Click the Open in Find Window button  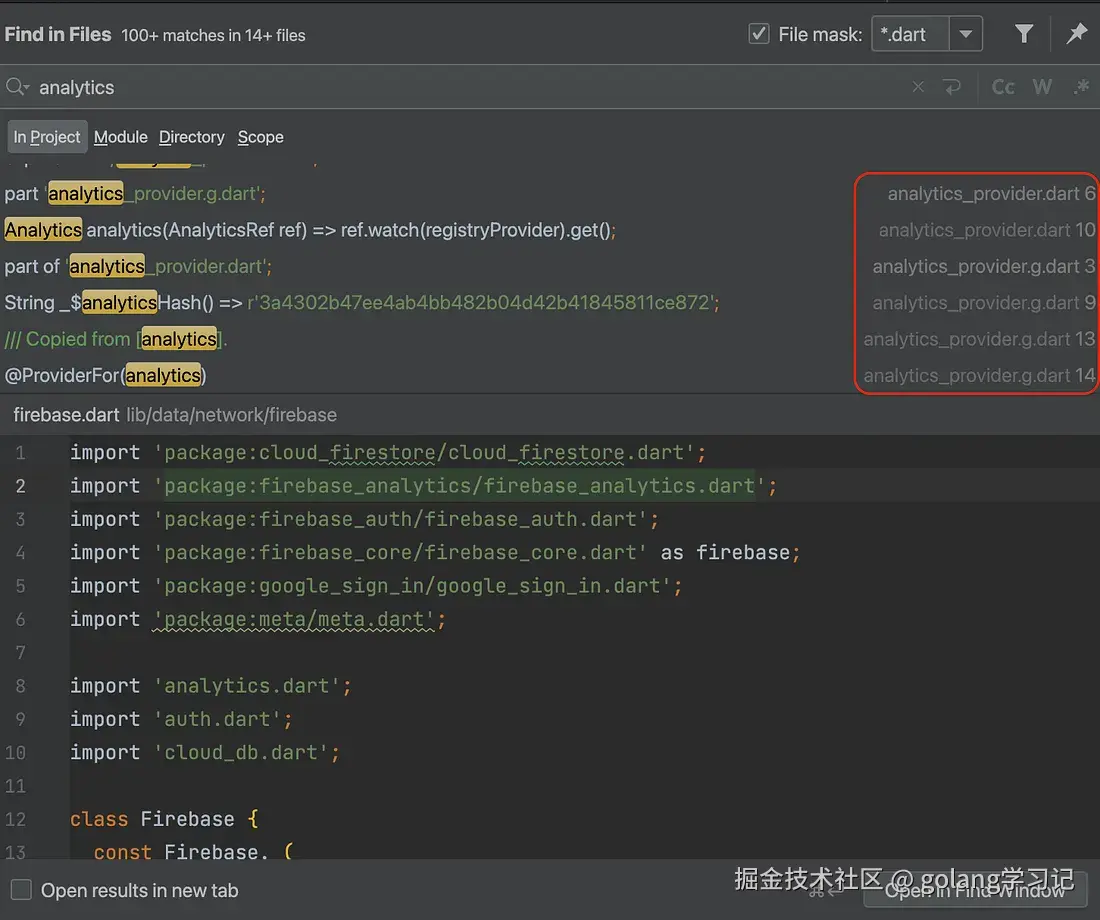coord(974,890)
